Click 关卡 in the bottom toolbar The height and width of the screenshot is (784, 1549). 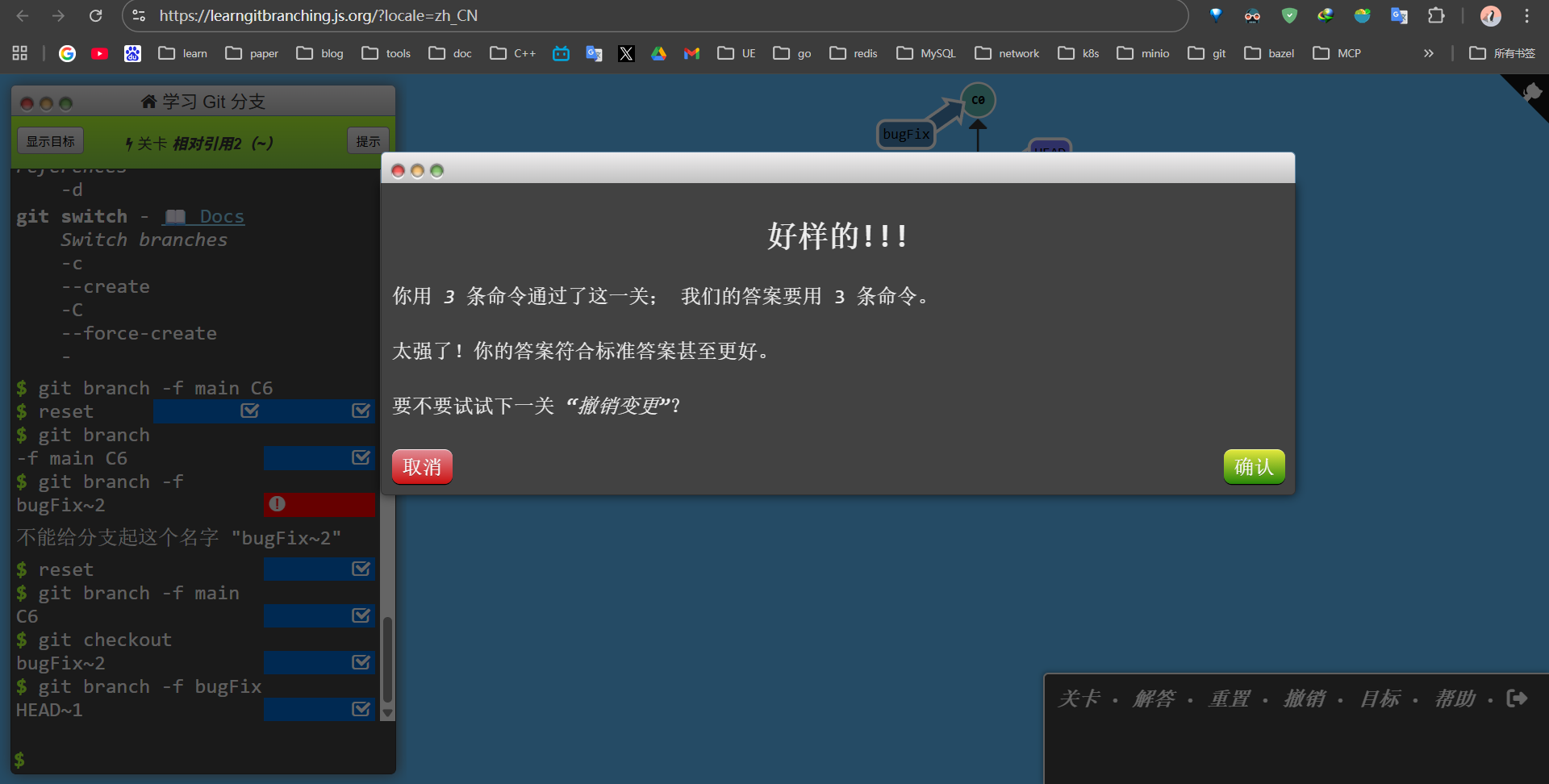tap(1079, 699)
